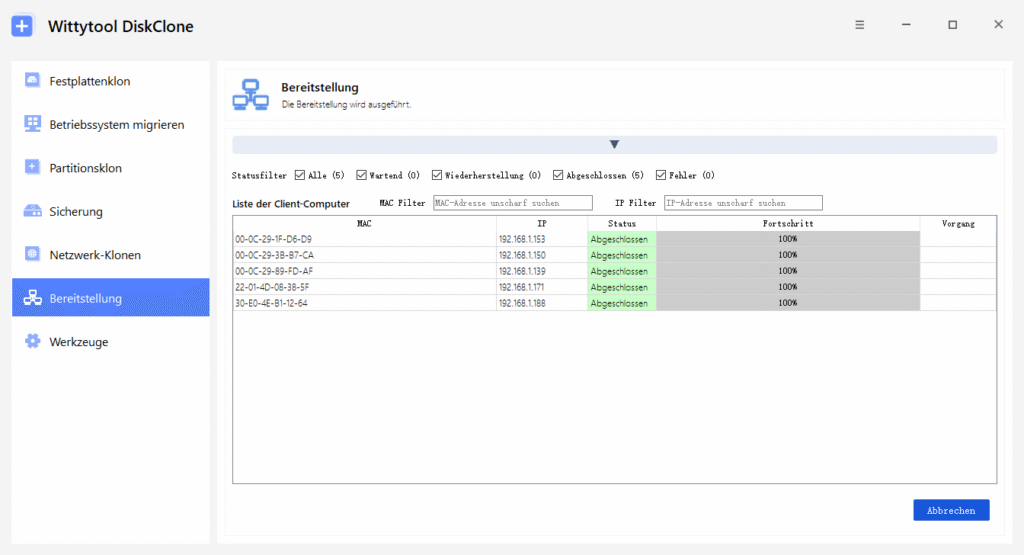Click the MAC column header
The image size is (1024, 555).
364,223
